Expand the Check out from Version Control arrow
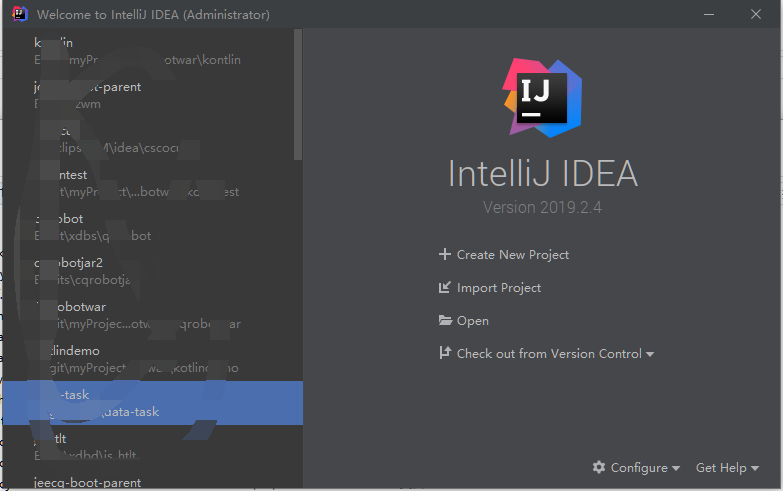Screen dimensions: 783x491 650,355
